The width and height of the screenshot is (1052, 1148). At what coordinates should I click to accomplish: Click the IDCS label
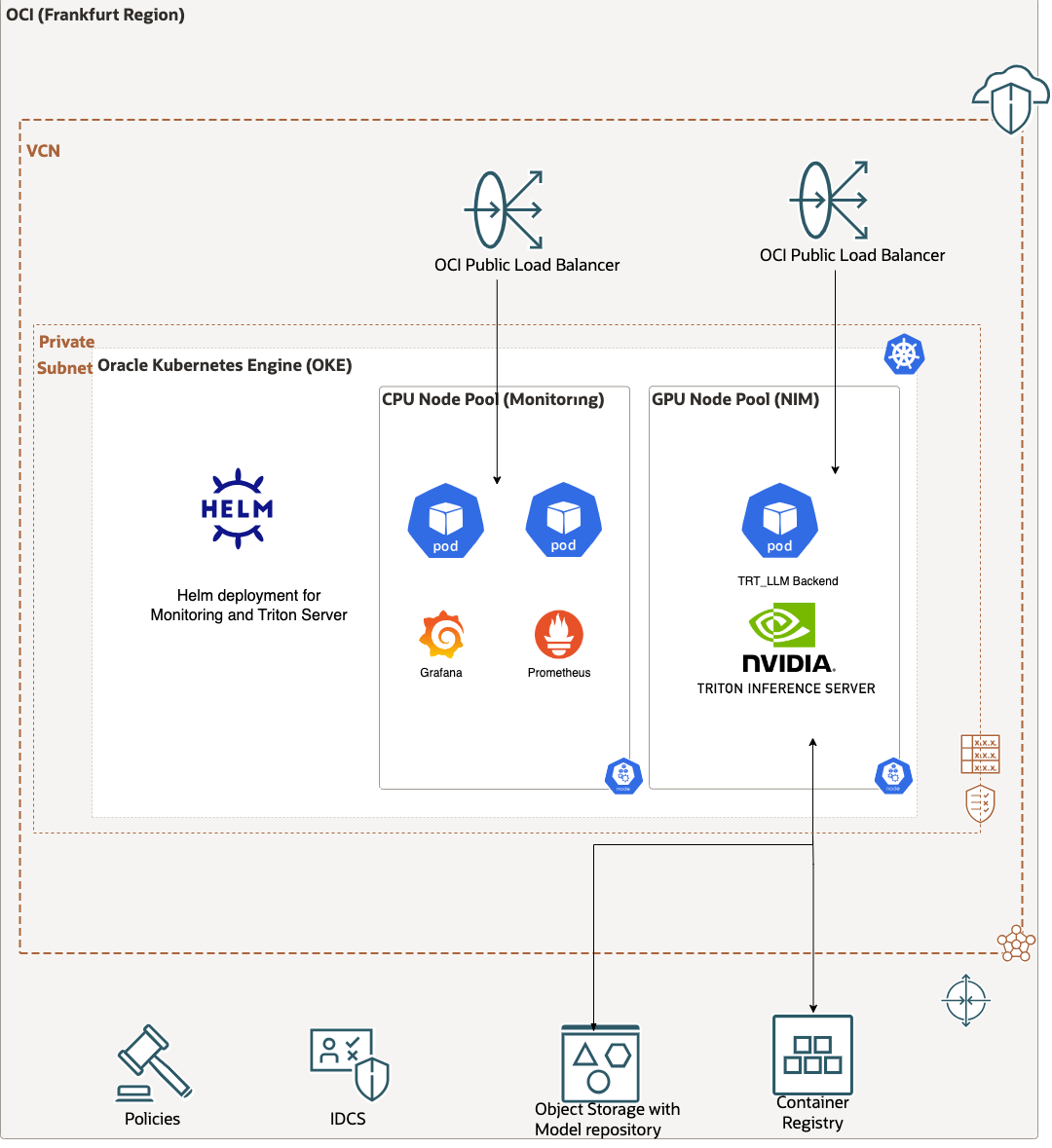click(x=348, y=1120)
